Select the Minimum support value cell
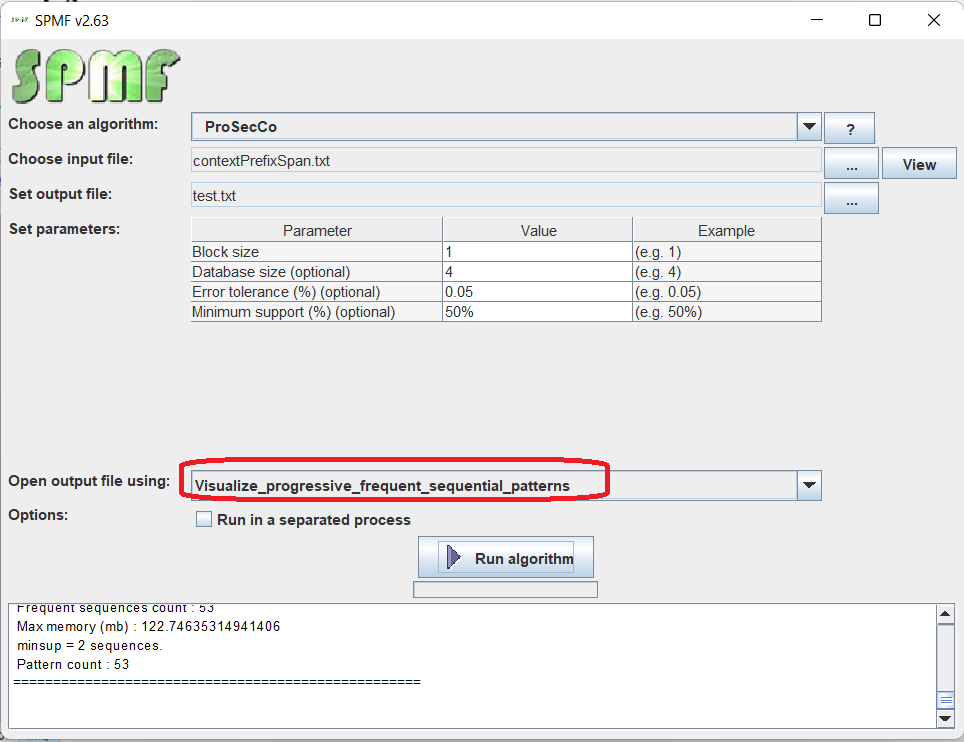Viewport: 964px width, 742px height. 537,312
